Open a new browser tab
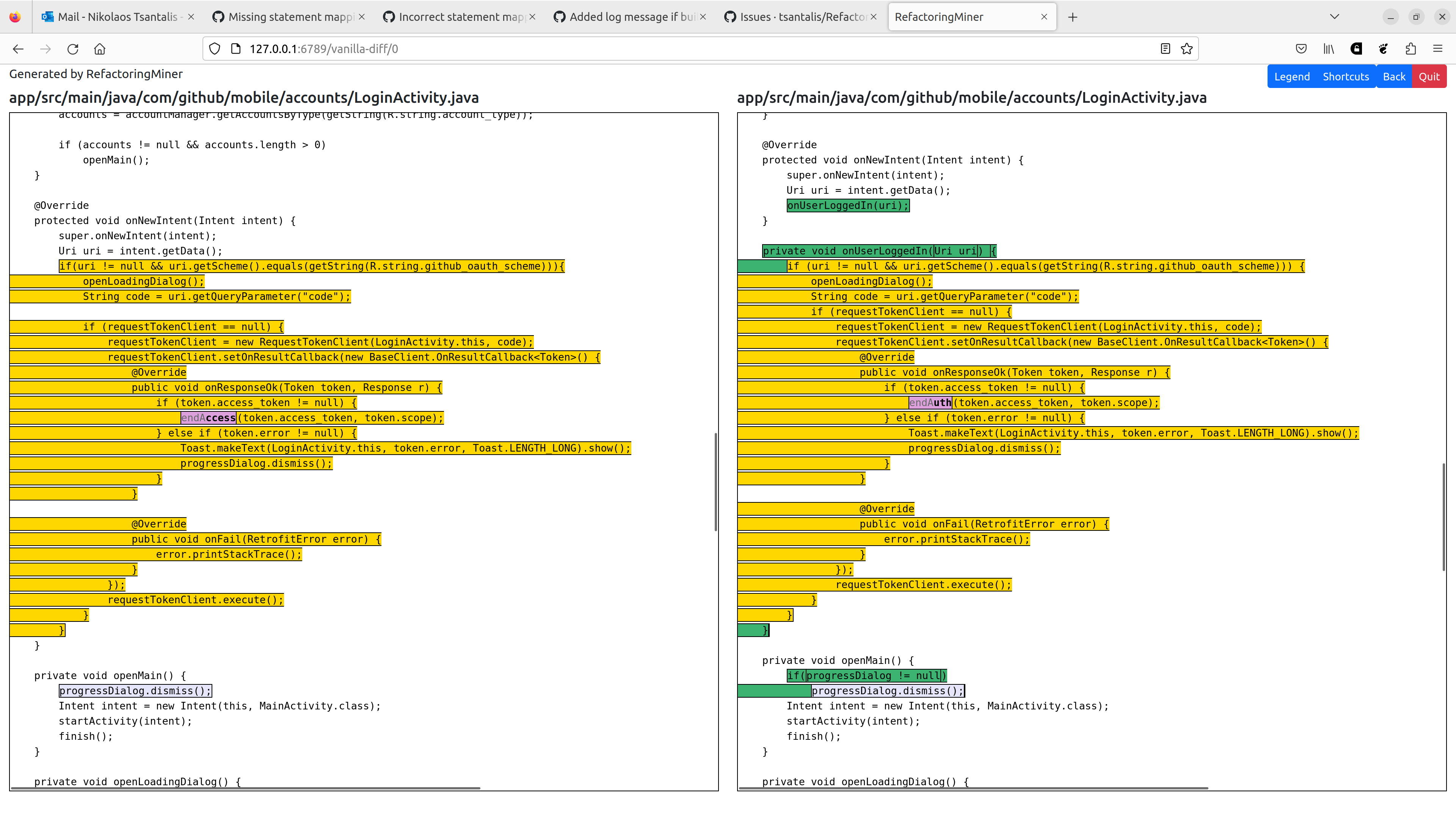1456x819 pixels. pyautogui.click(x=1073, y=17)
